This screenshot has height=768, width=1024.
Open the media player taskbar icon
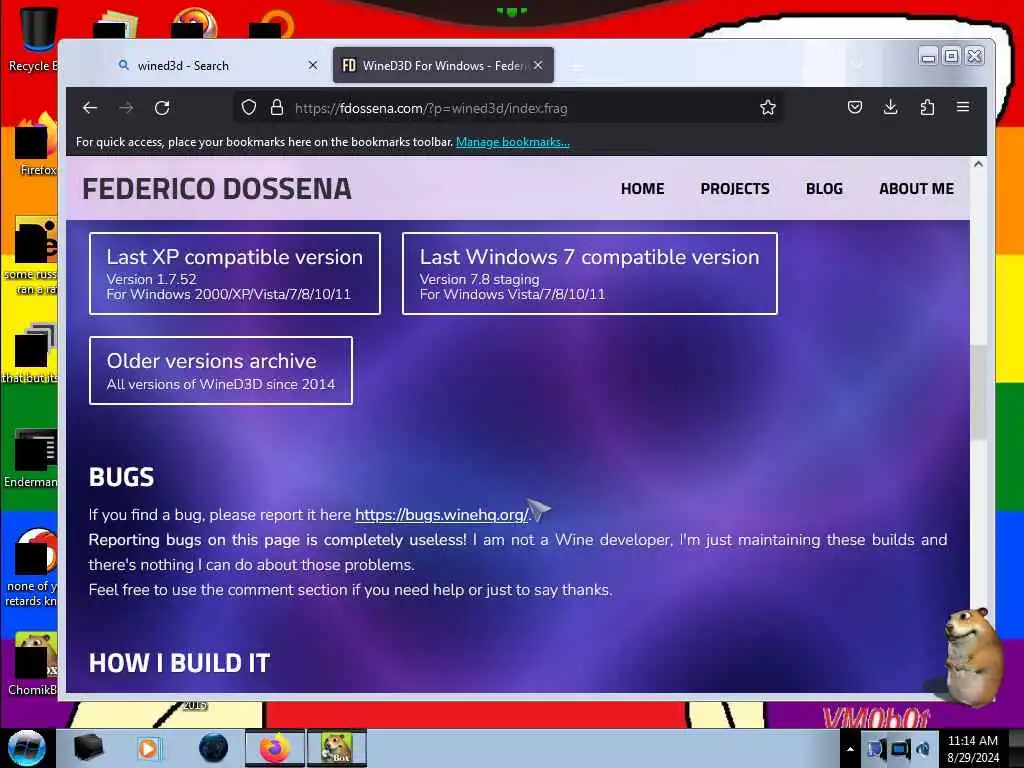[148, 748]
